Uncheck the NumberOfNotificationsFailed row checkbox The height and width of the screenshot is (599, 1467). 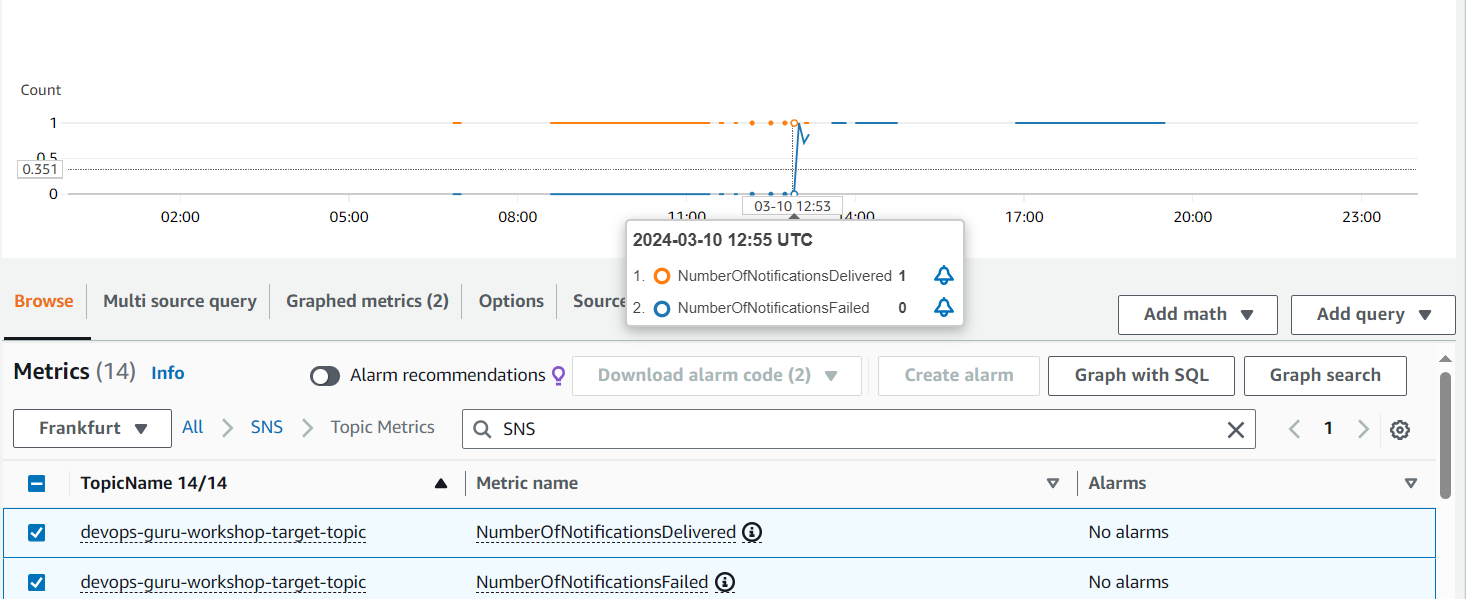pos(37,582)
